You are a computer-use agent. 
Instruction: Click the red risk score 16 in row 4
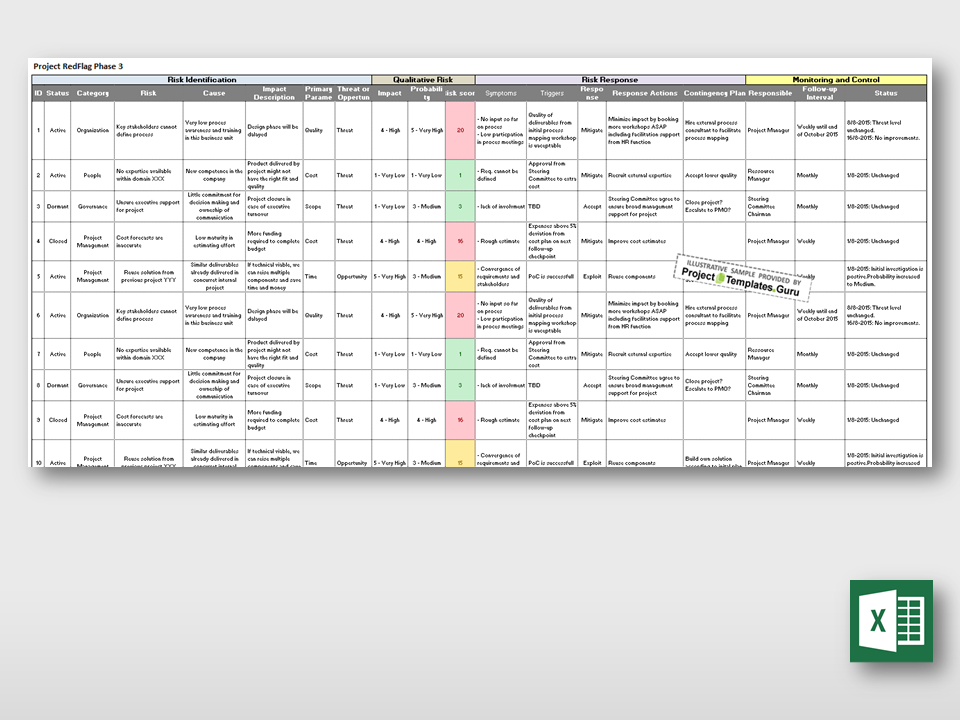[460, 241]
